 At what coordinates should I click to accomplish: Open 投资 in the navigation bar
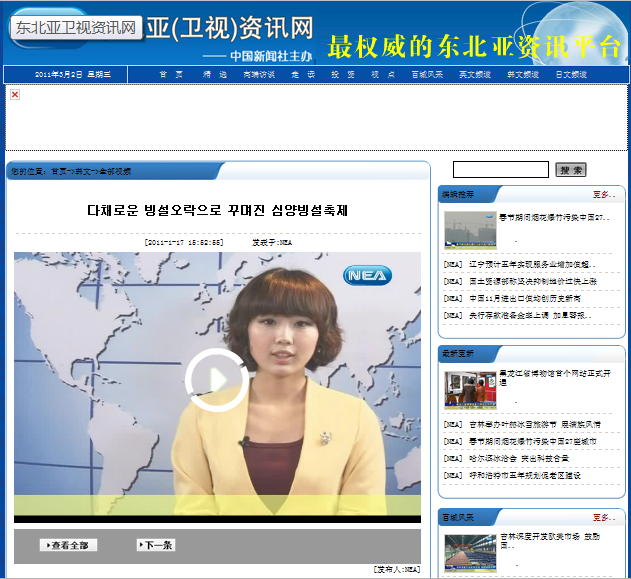(343, 74)
